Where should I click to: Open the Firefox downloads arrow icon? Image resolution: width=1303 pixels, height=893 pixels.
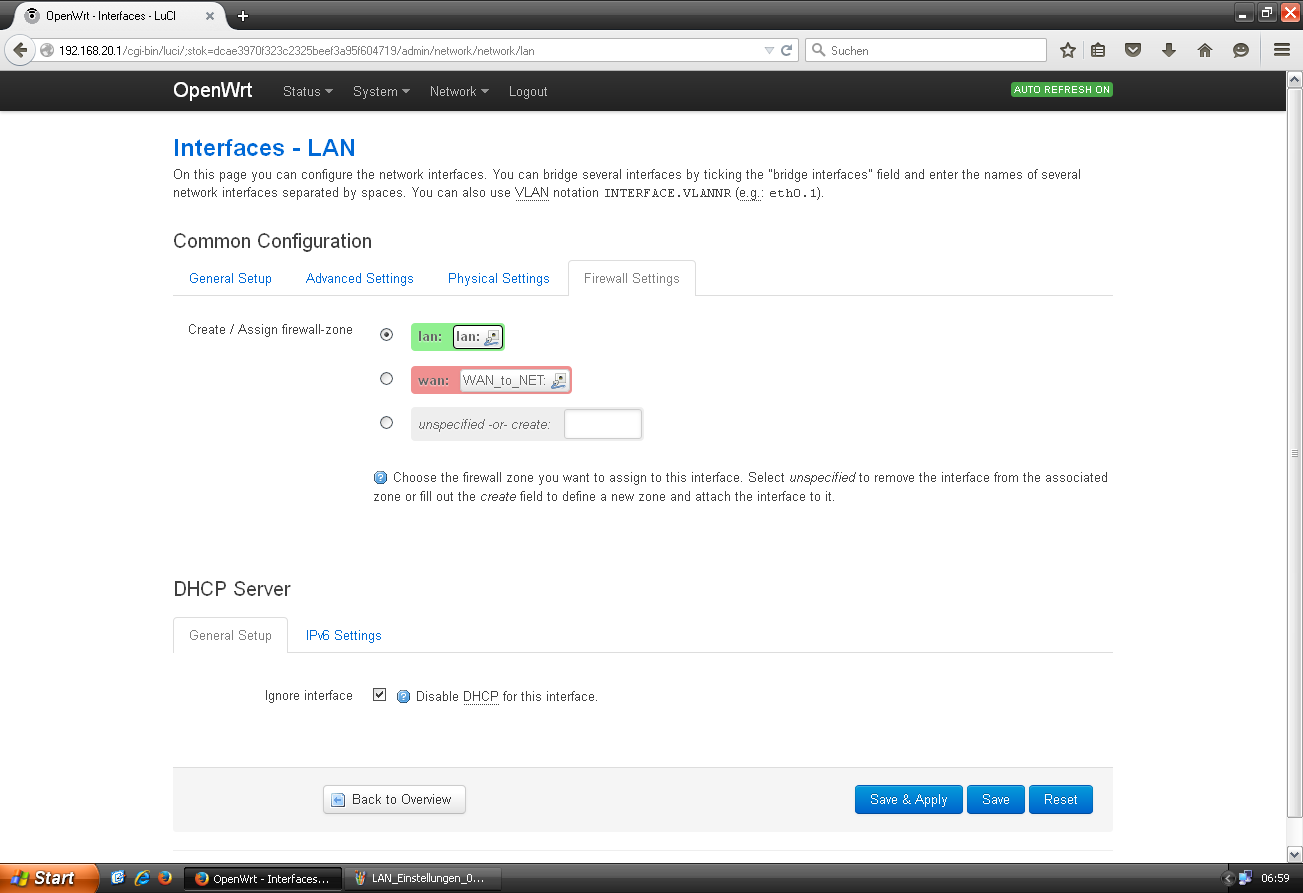pos(1168,50)
